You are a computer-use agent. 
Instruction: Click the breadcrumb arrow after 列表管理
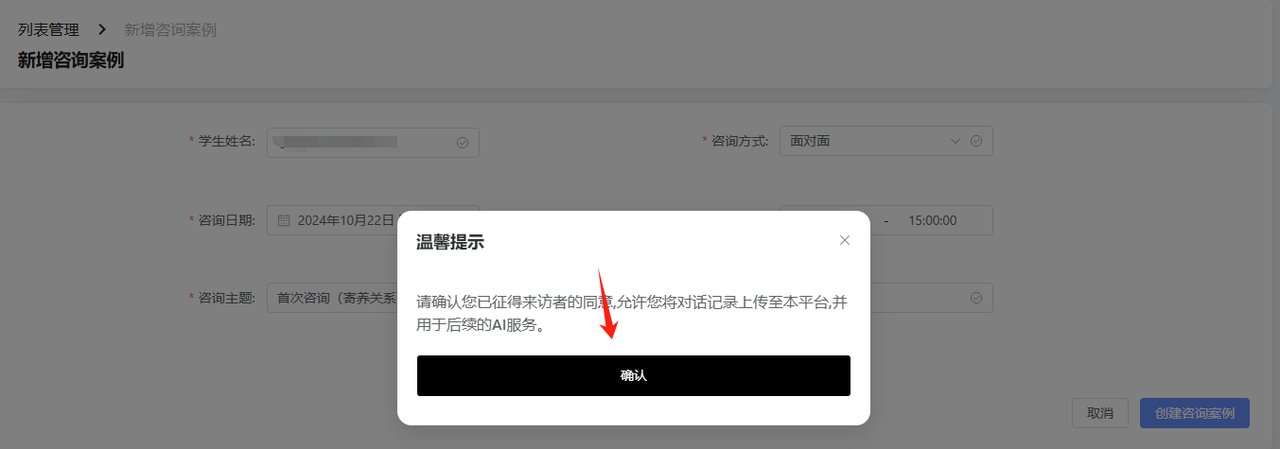coord(102,30)
